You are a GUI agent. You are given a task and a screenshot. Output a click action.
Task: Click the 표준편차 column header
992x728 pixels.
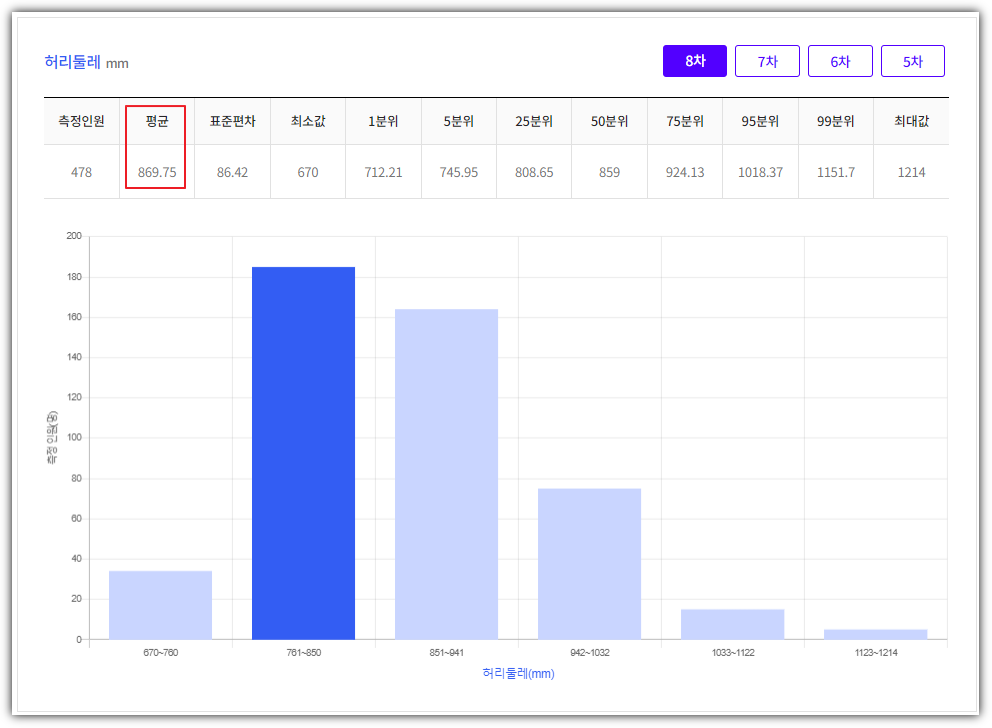point(232,121)
